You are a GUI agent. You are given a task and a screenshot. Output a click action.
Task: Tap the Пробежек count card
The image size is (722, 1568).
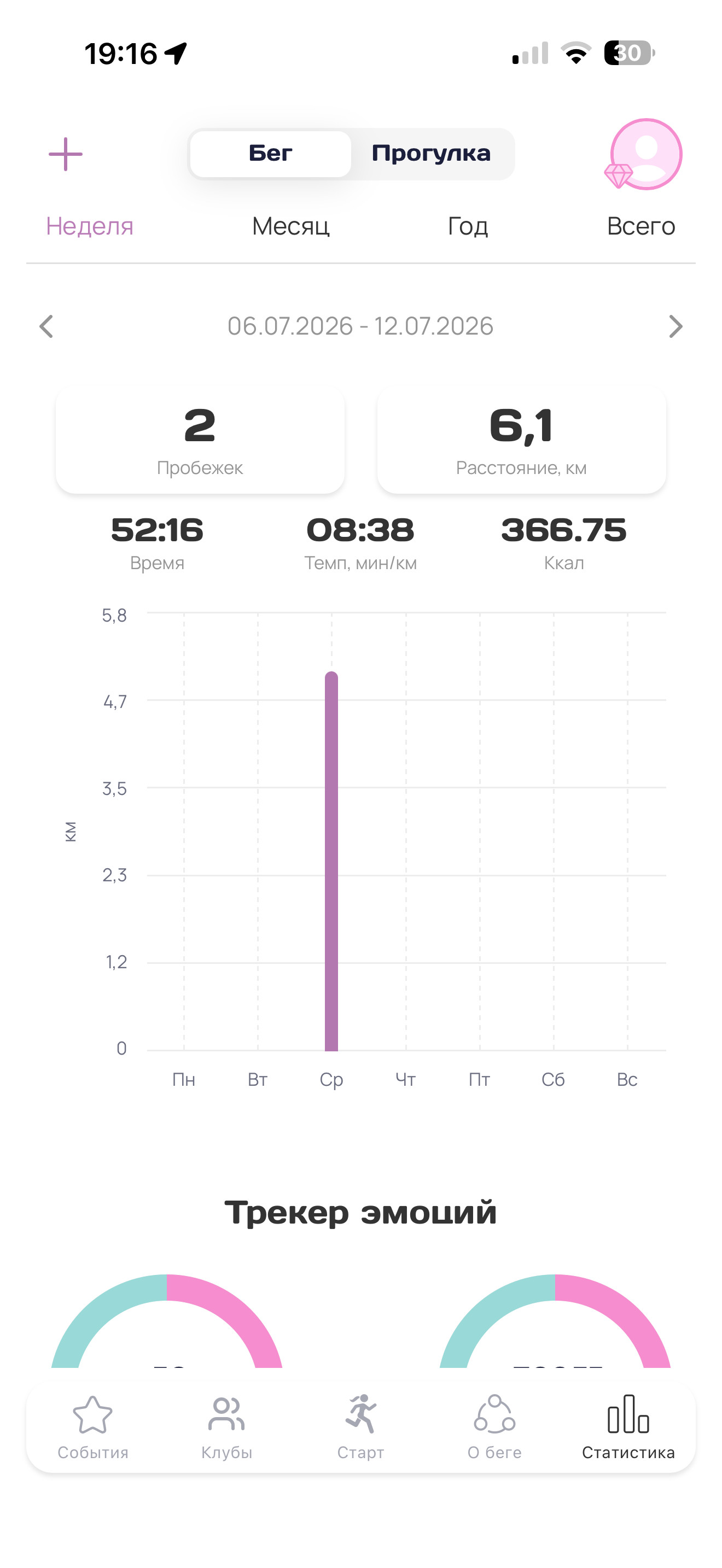[200, 440]
